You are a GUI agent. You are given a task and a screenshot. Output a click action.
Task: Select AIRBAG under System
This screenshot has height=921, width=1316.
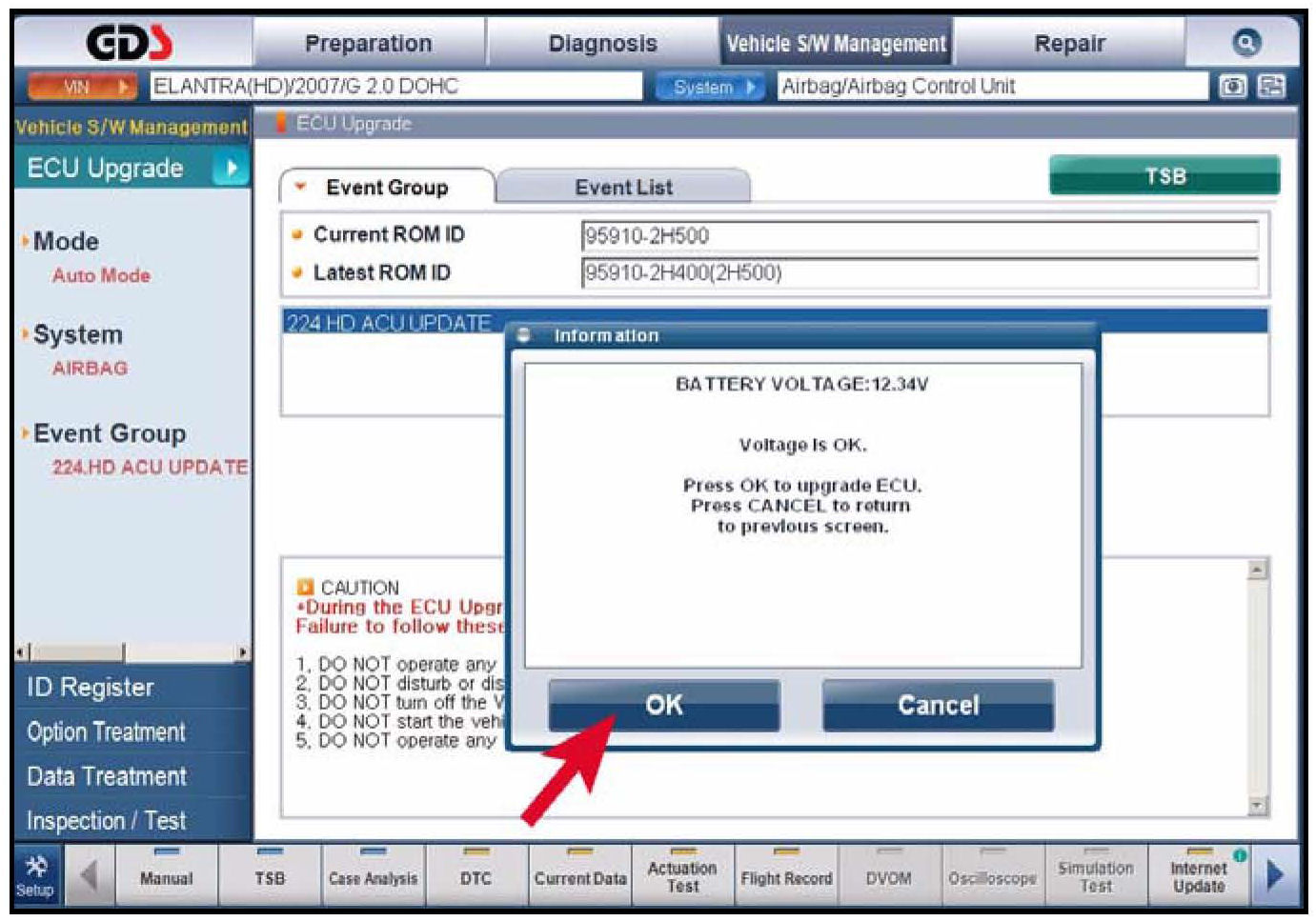pyautogui.click(x=90, y=368)
